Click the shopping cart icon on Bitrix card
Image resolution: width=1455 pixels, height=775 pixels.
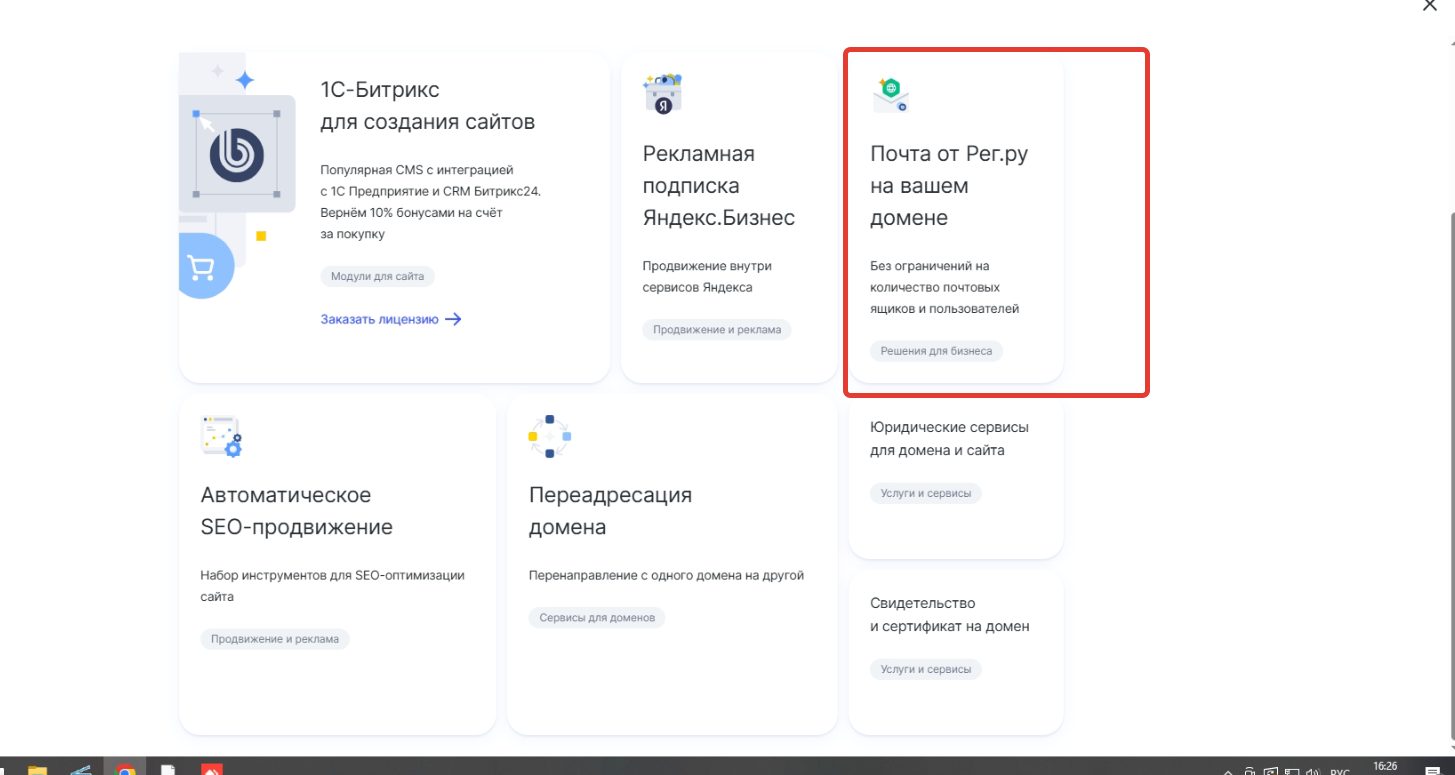(x=203, y=267)
